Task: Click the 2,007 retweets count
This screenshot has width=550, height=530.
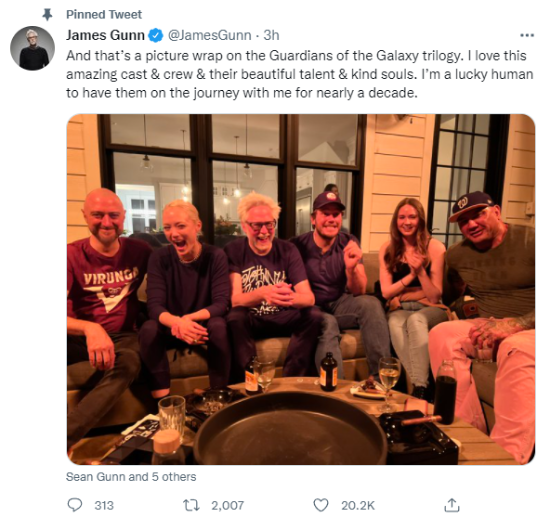Action: (x=227, y=506)
